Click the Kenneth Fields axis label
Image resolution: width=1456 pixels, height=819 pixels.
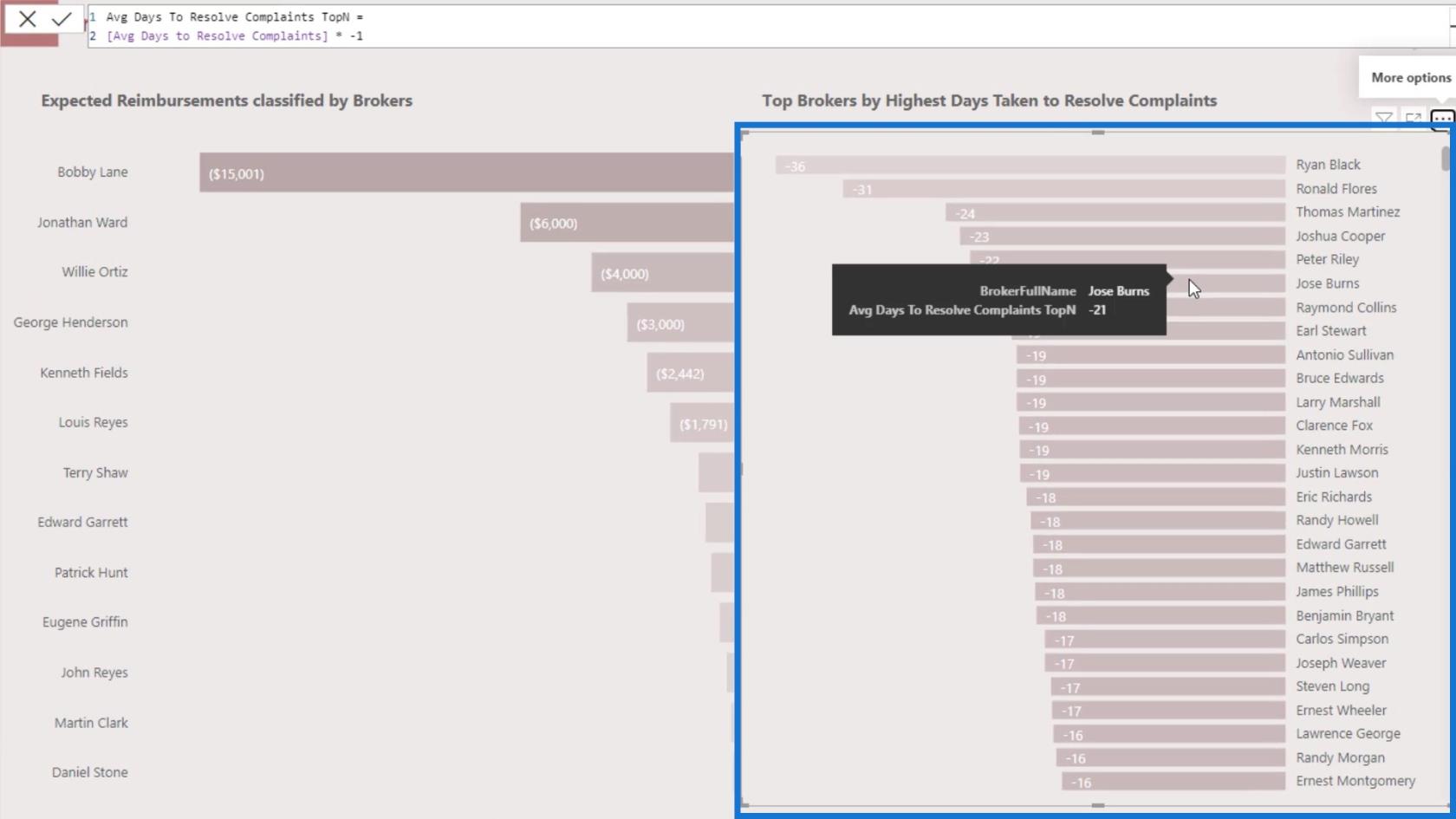point(84,373)
